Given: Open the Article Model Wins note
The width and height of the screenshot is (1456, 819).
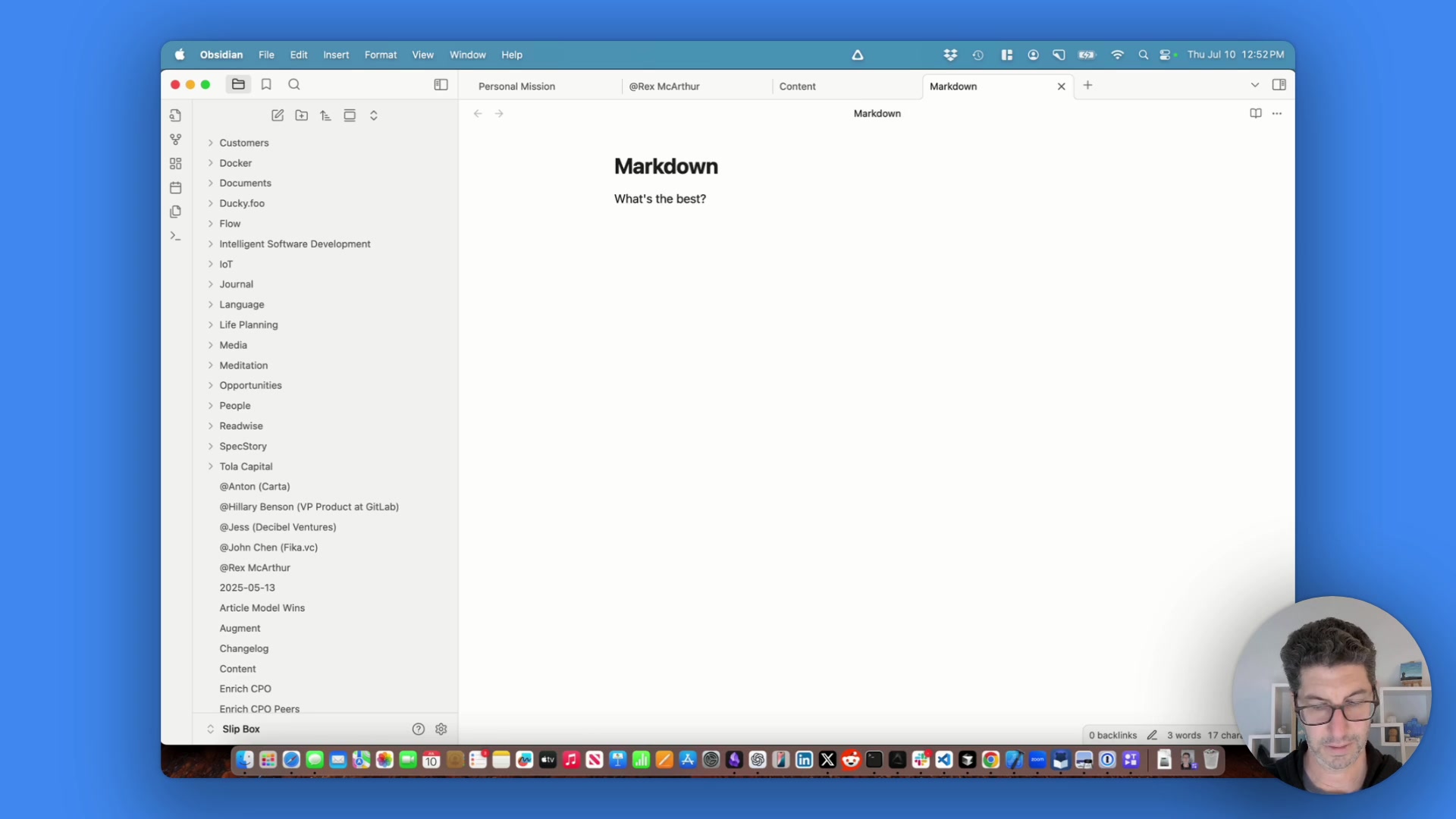Looking at the screenshot, I should pos(262,608).
